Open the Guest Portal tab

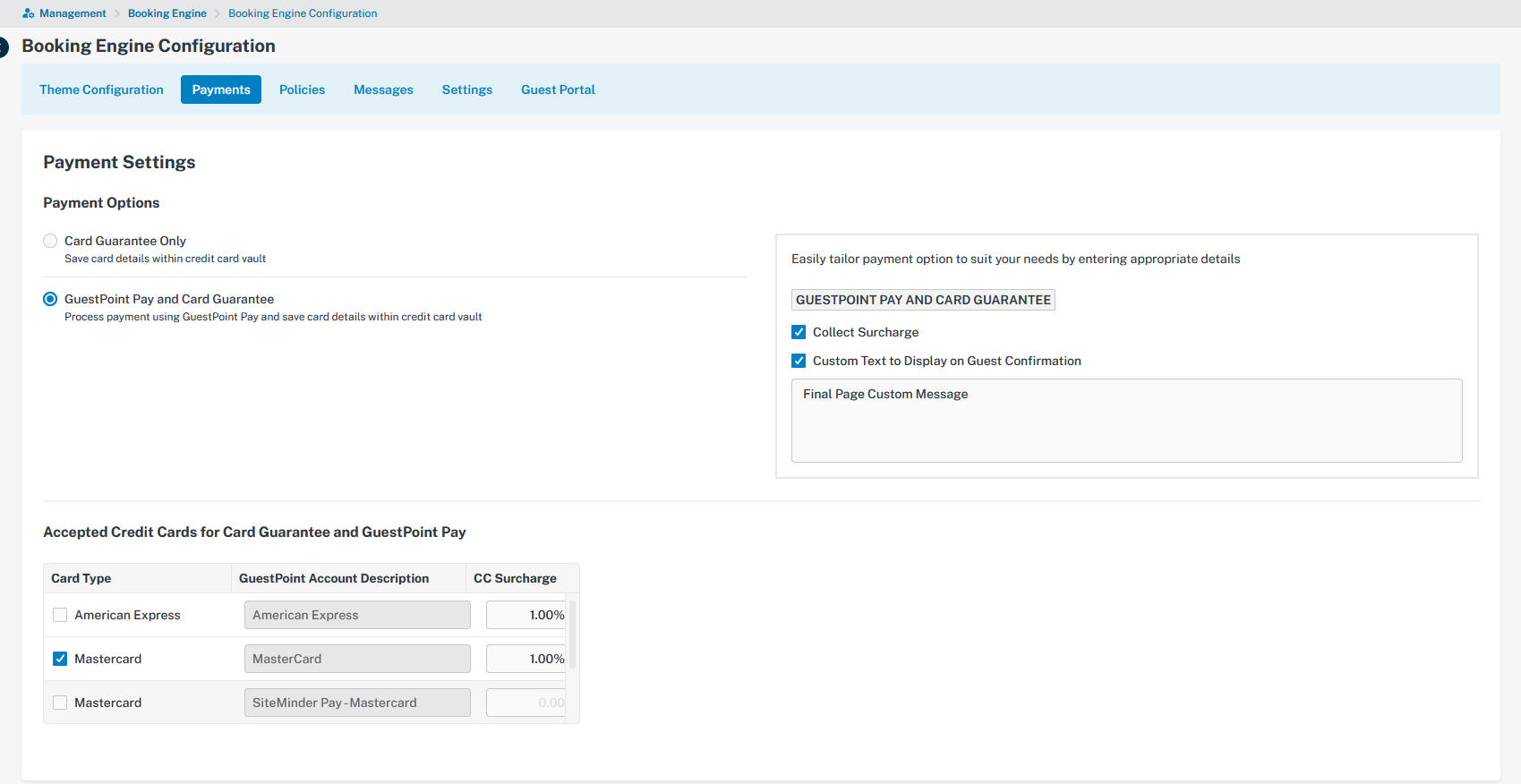(x=558, y=89)
